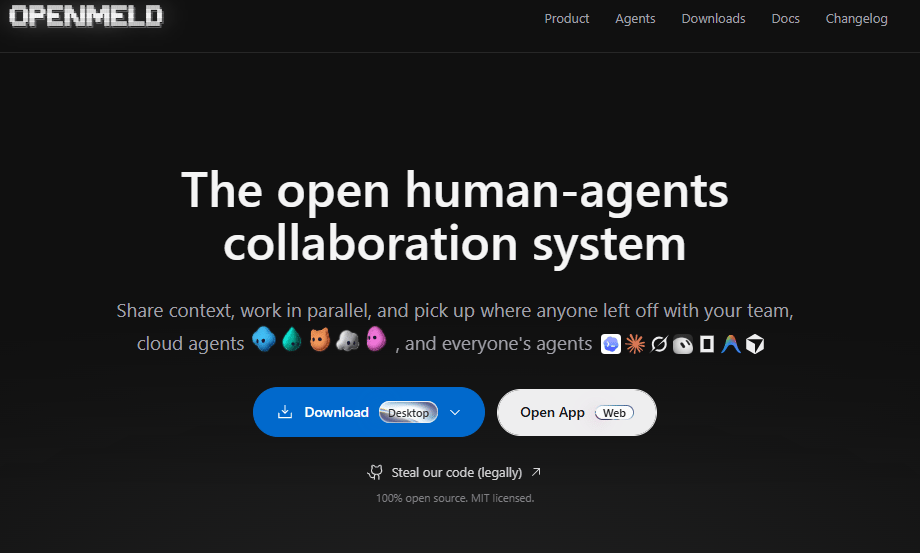
Task: Click the white hollow-rectangle agent icon
Action: [707, 344]
